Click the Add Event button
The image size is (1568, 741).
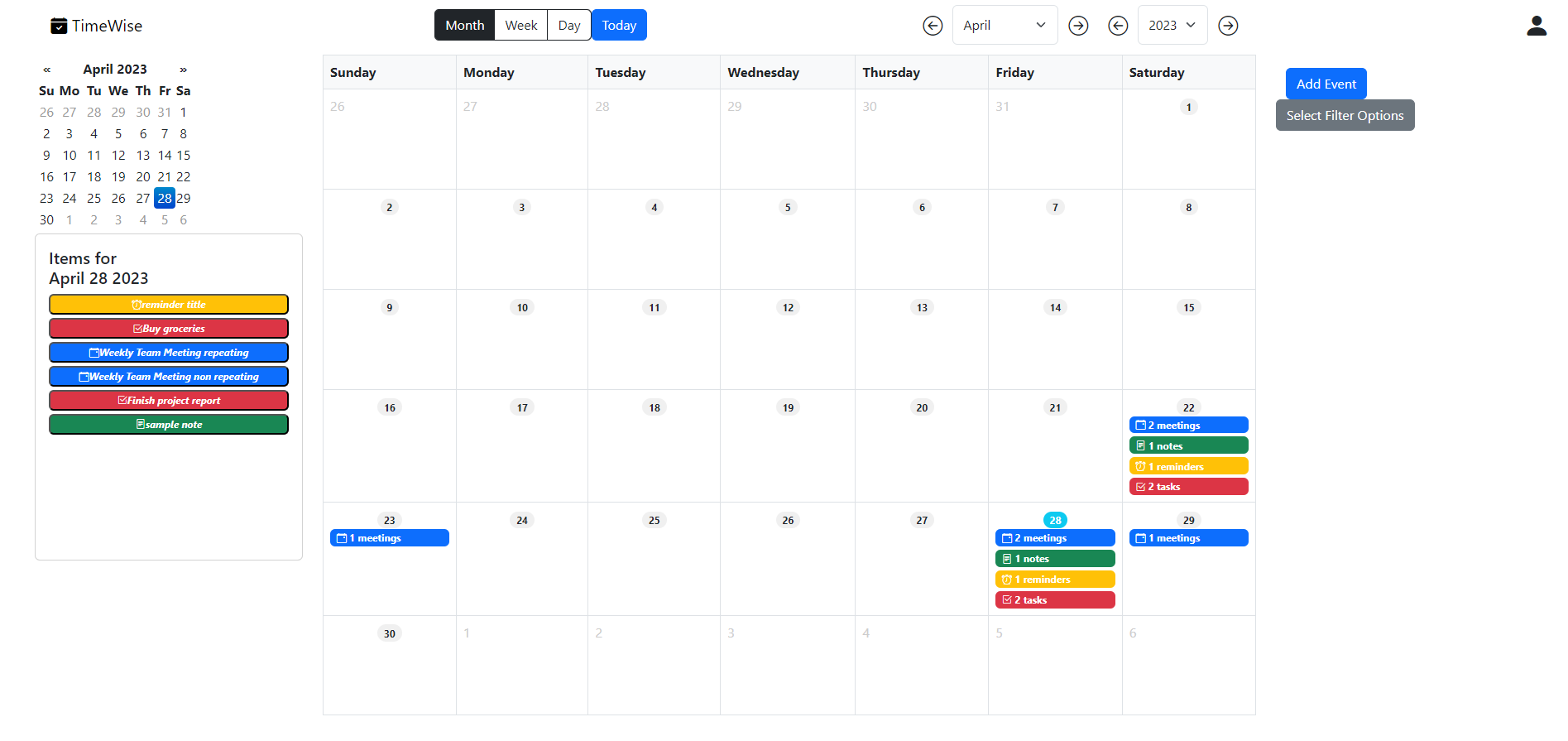[1326, 84]
